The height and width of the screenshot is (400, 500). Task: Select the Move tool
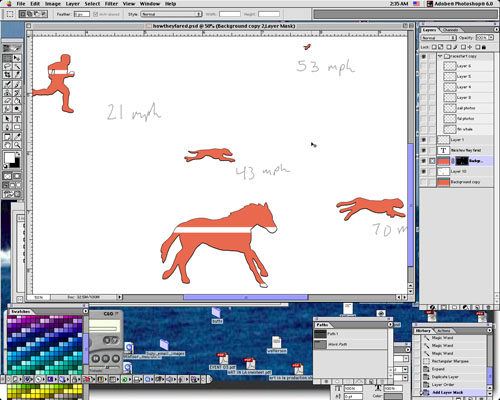(x=17, y=58)
